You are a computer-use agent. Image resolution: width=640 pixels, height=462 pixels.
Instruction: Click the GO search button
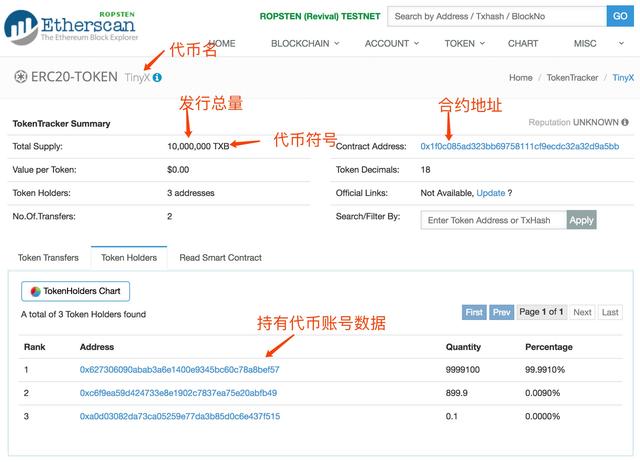[x=620, y=16]
